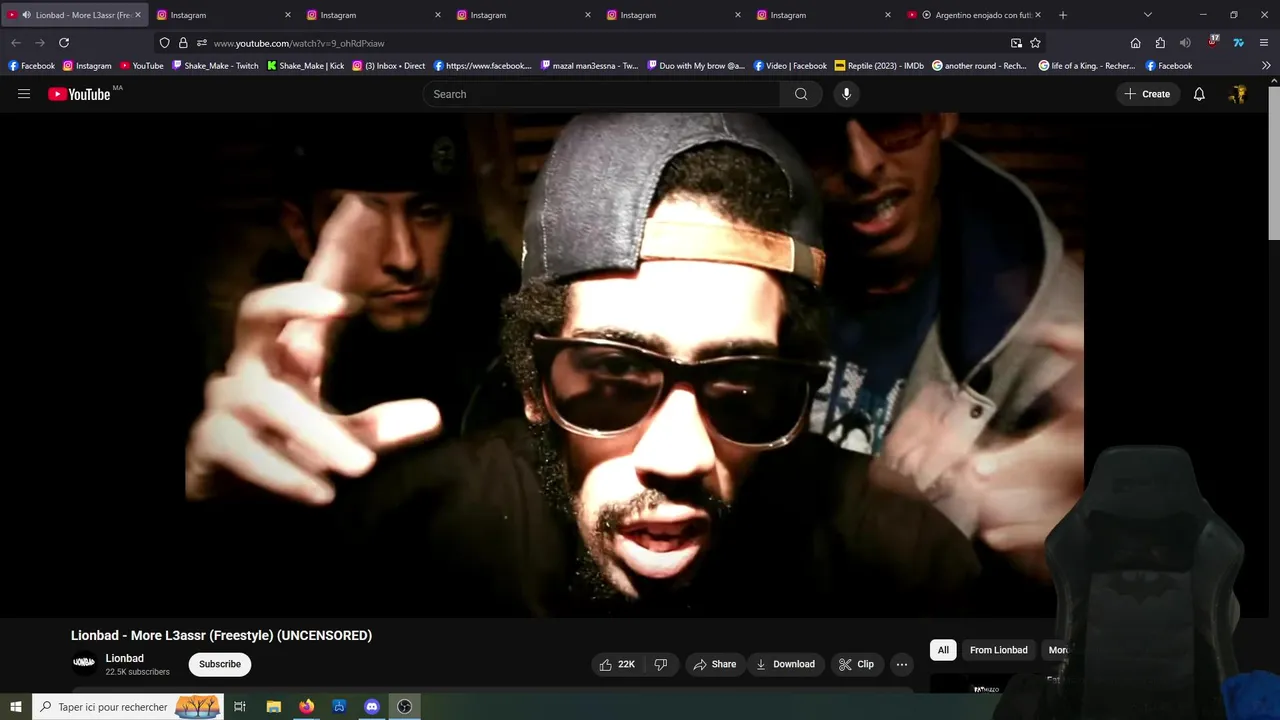Open Reptile (2023) - IMDb bookmark
The height and width of the screenshot is (720, 1280).
click(879, 66)
